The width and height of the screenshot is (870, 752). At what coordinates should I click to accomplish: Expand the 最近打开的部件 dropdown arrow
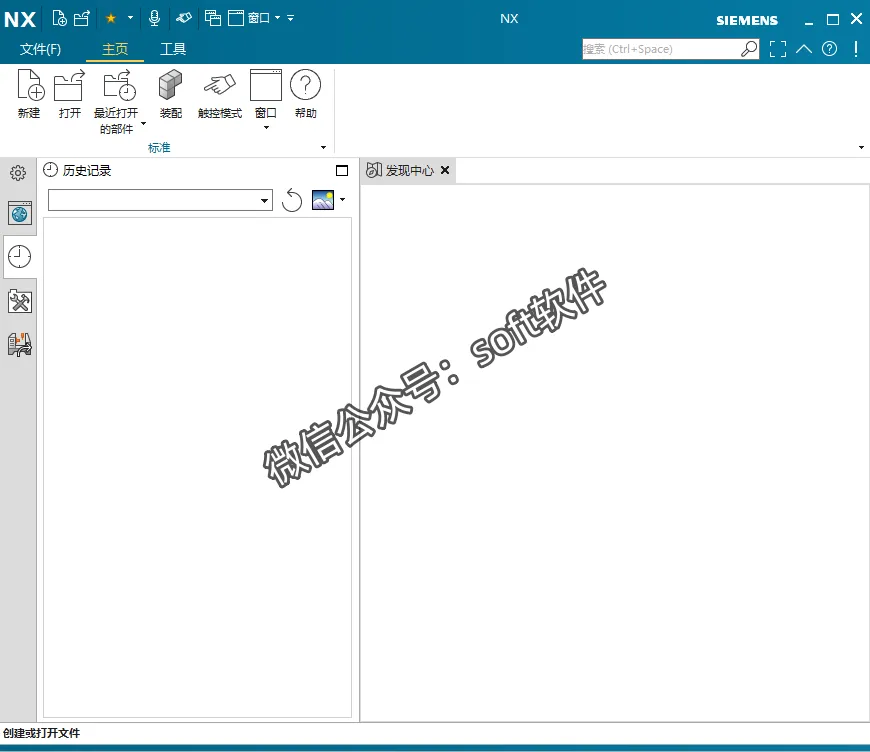pyautogui.click(x=144, y=123)
